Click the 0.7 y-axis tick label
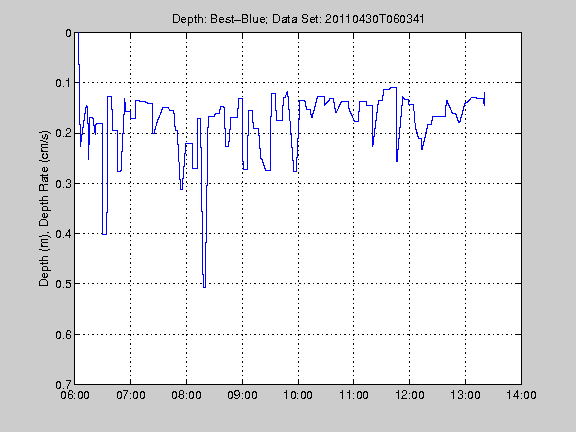The image size is (576, 432). coord(63,385)
